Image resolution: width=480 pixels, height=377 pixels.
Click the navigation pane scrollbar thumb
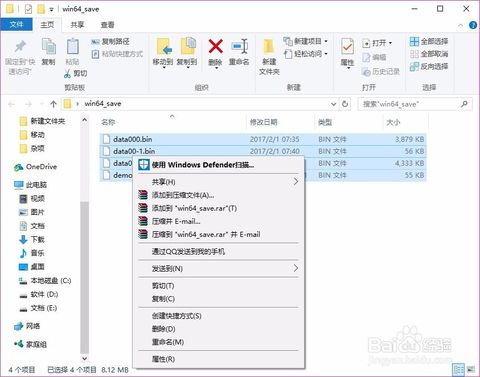click(85, 277)
